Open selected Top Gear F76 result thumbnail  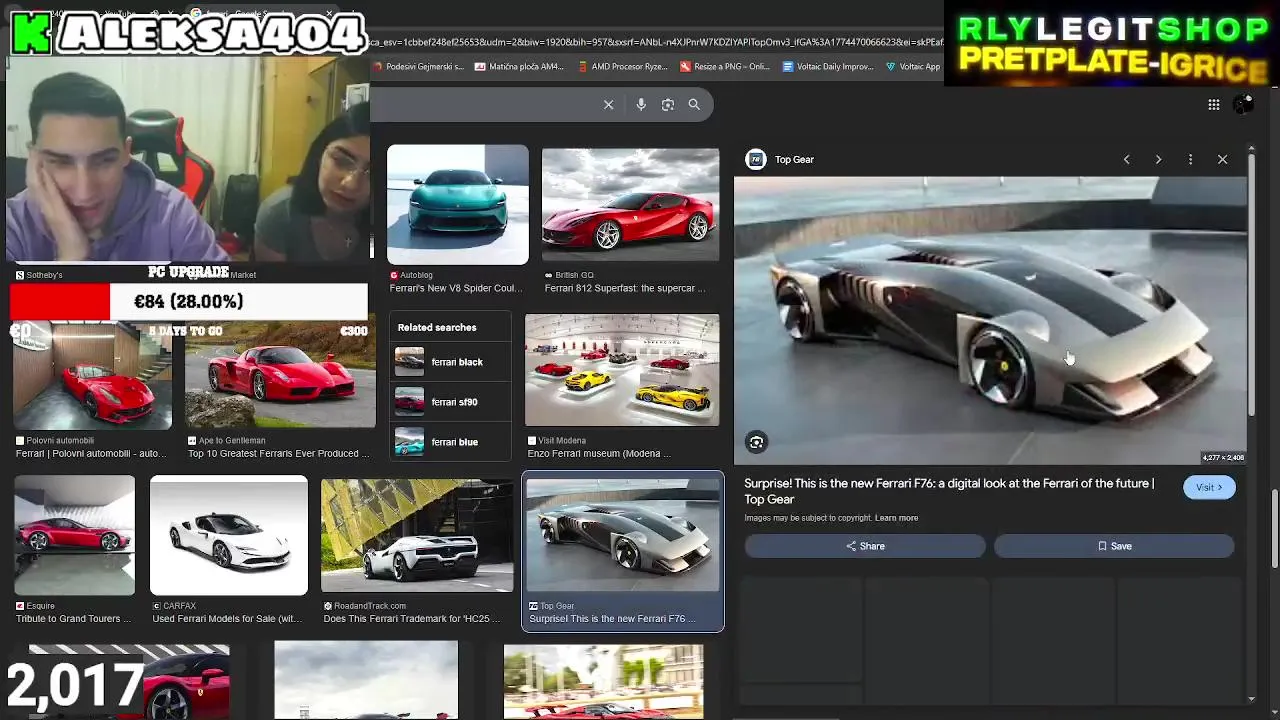tap(622, 535)
